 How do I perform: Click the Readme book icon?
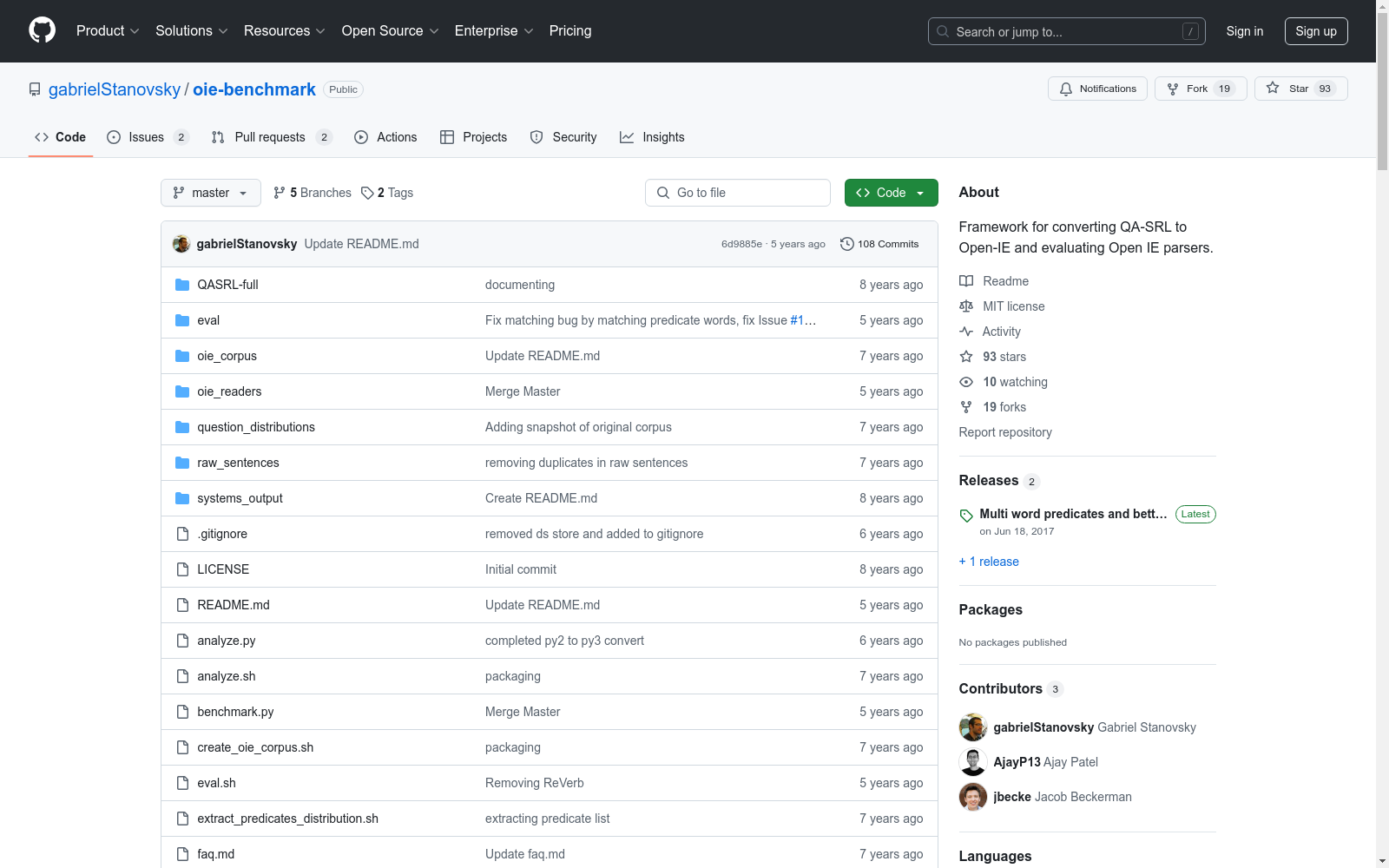coord(966,281)
